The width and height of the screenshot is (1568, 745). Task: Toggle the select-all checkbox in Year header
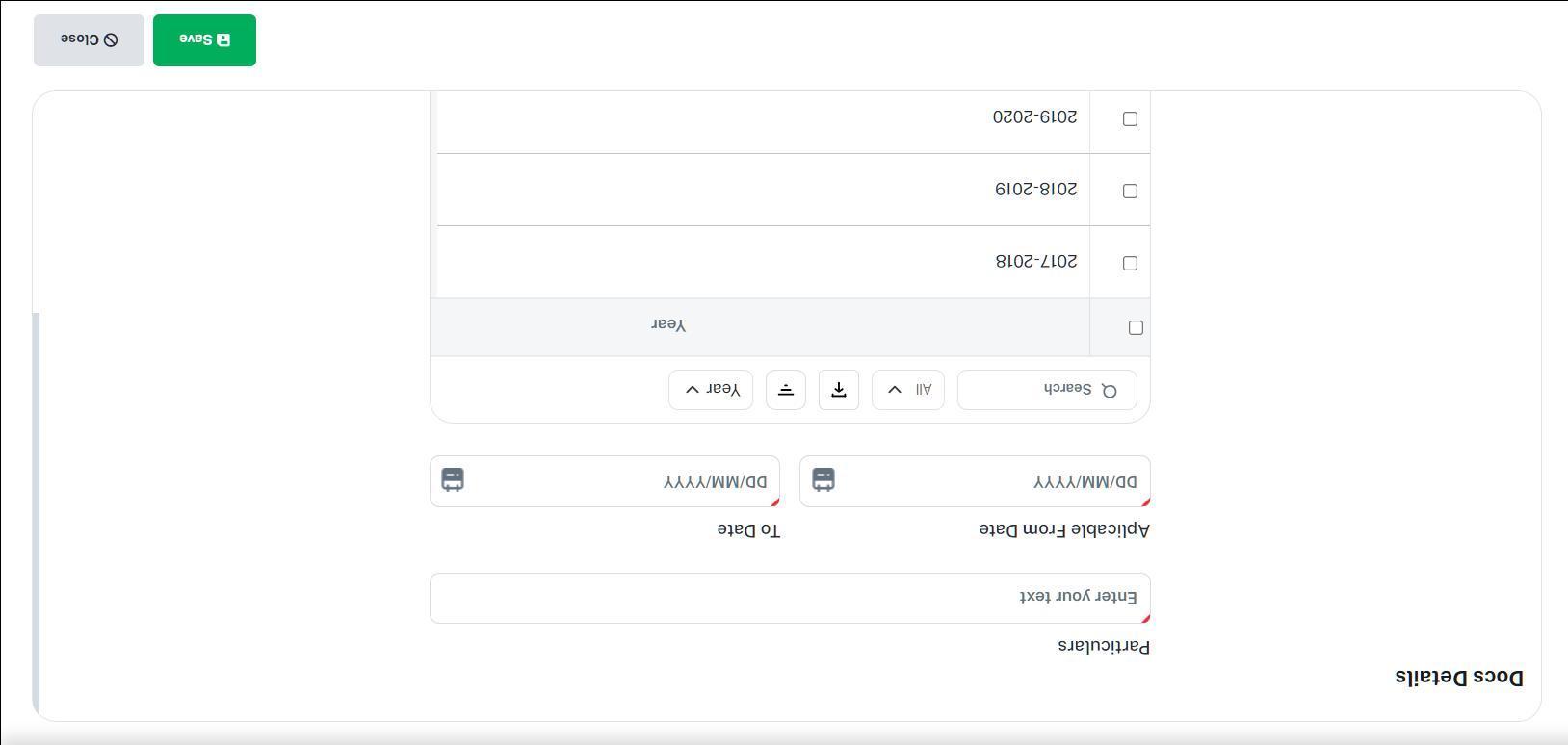coord(1136,328)
